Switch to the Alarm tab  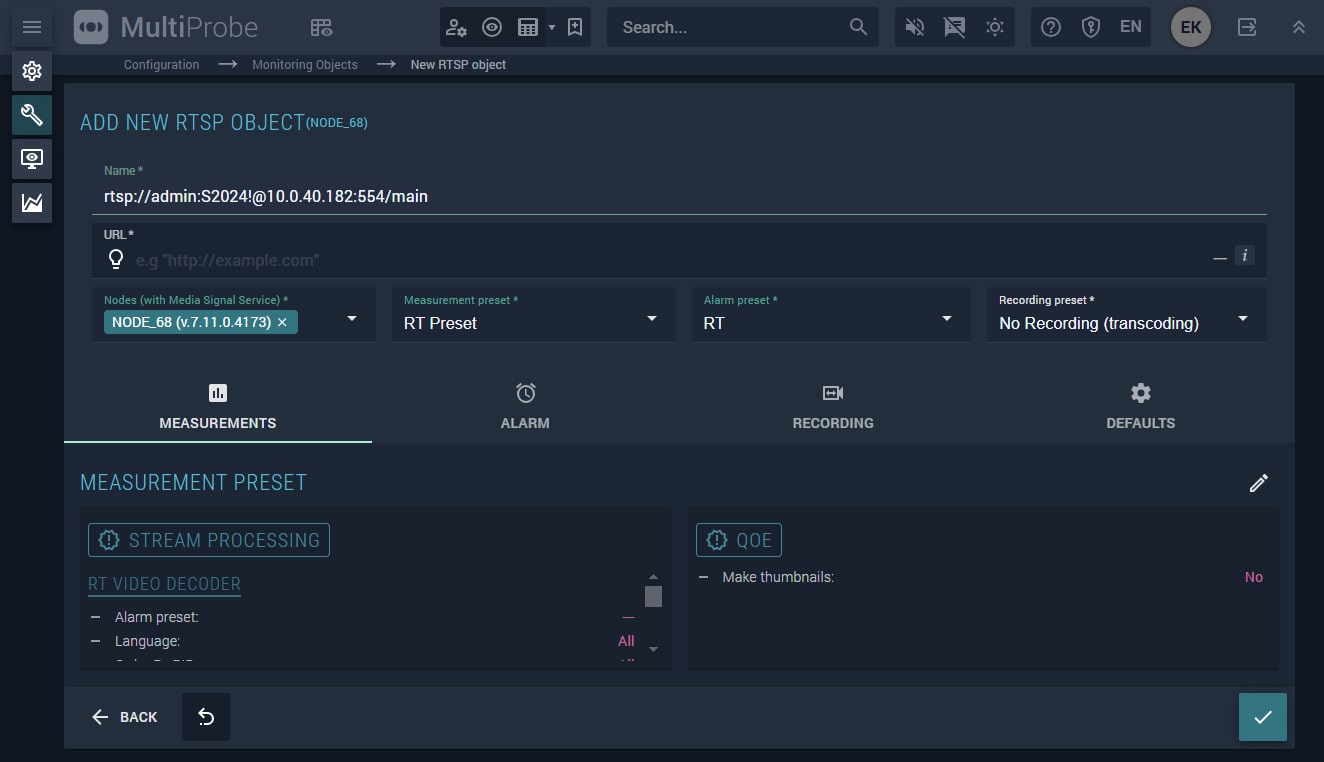[525, 407]
